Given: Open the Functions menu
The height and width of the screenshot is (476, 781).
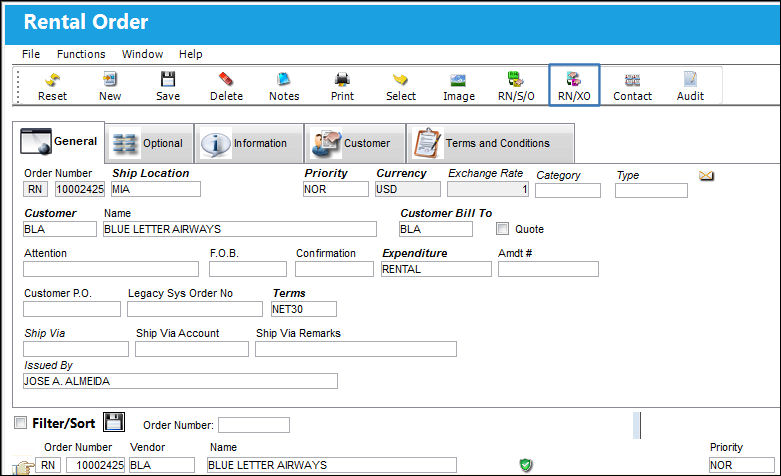Looking at the screenshot, I should point(81,54).
